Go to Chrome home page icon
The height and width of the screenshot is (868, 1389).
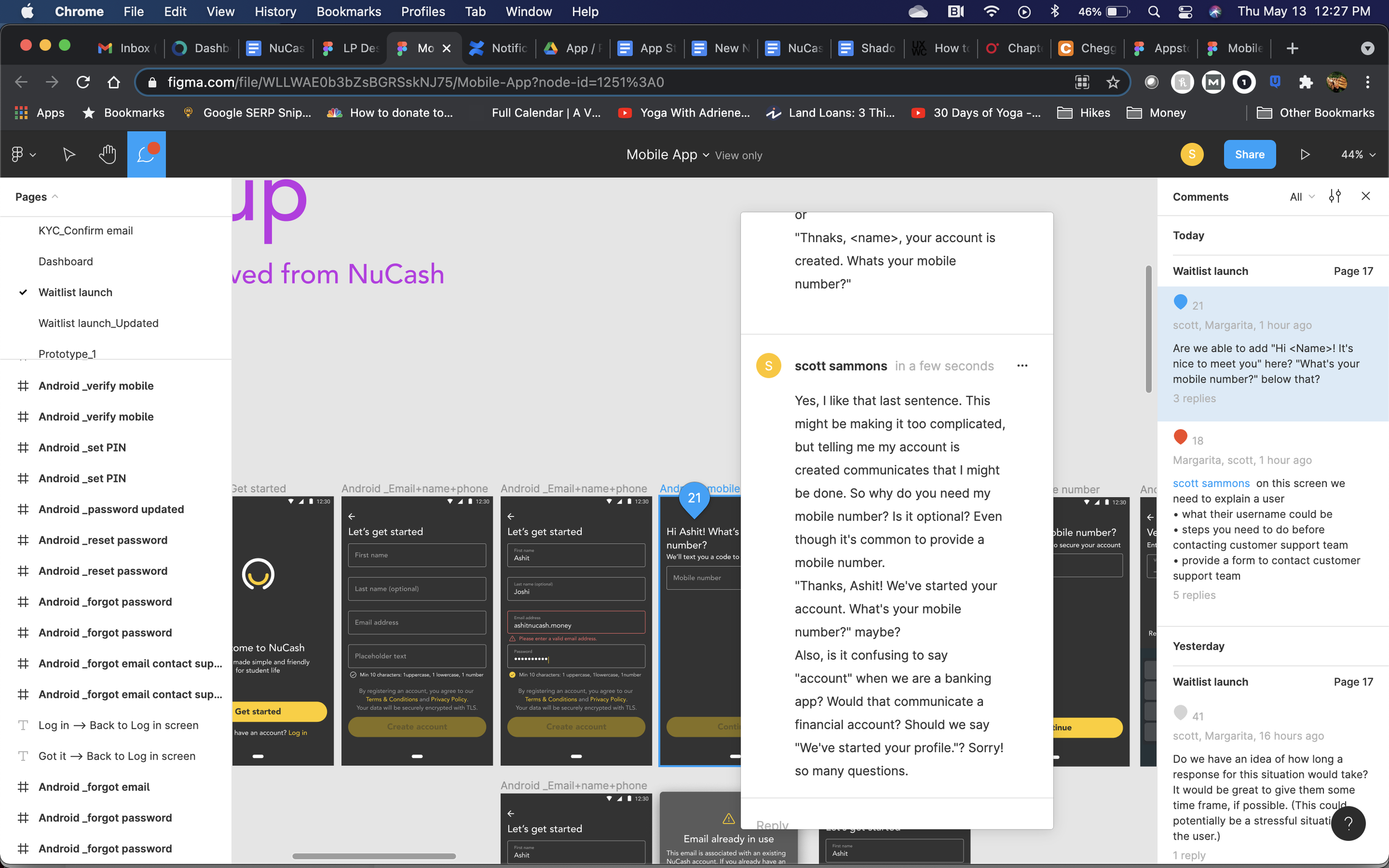114,82
